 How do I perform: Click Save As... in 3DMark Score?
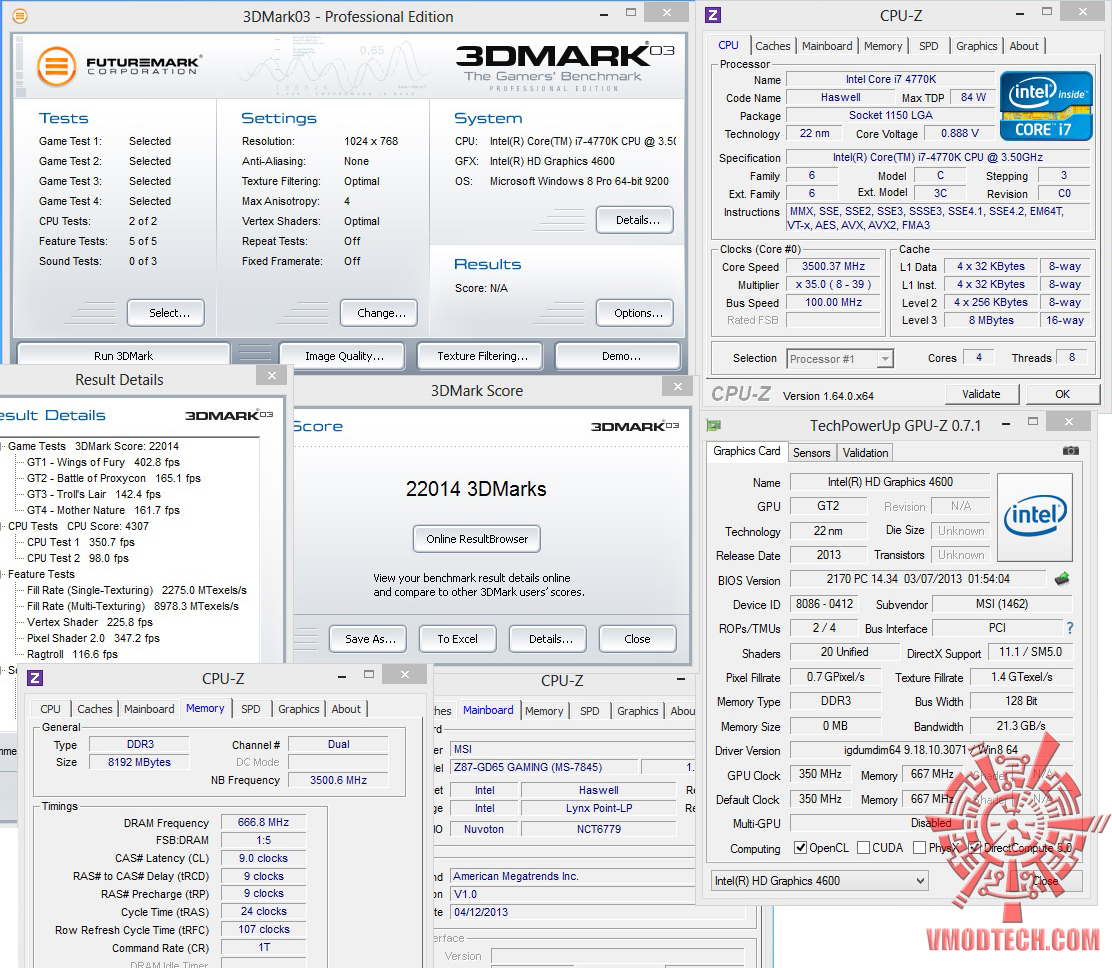pyautogui.click(x=368, y=639)
